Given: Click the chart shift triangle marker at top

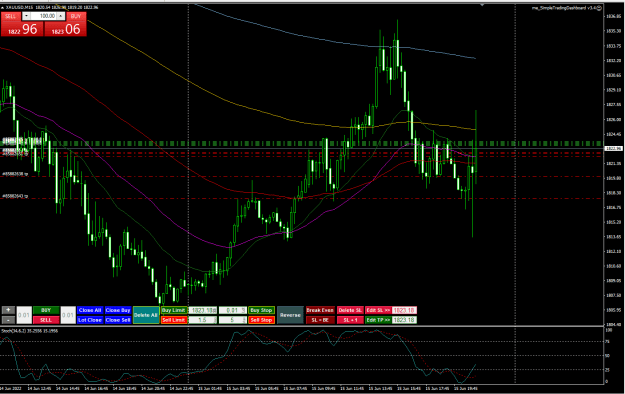Looking at the screenshot, I should tap(482, 5).
